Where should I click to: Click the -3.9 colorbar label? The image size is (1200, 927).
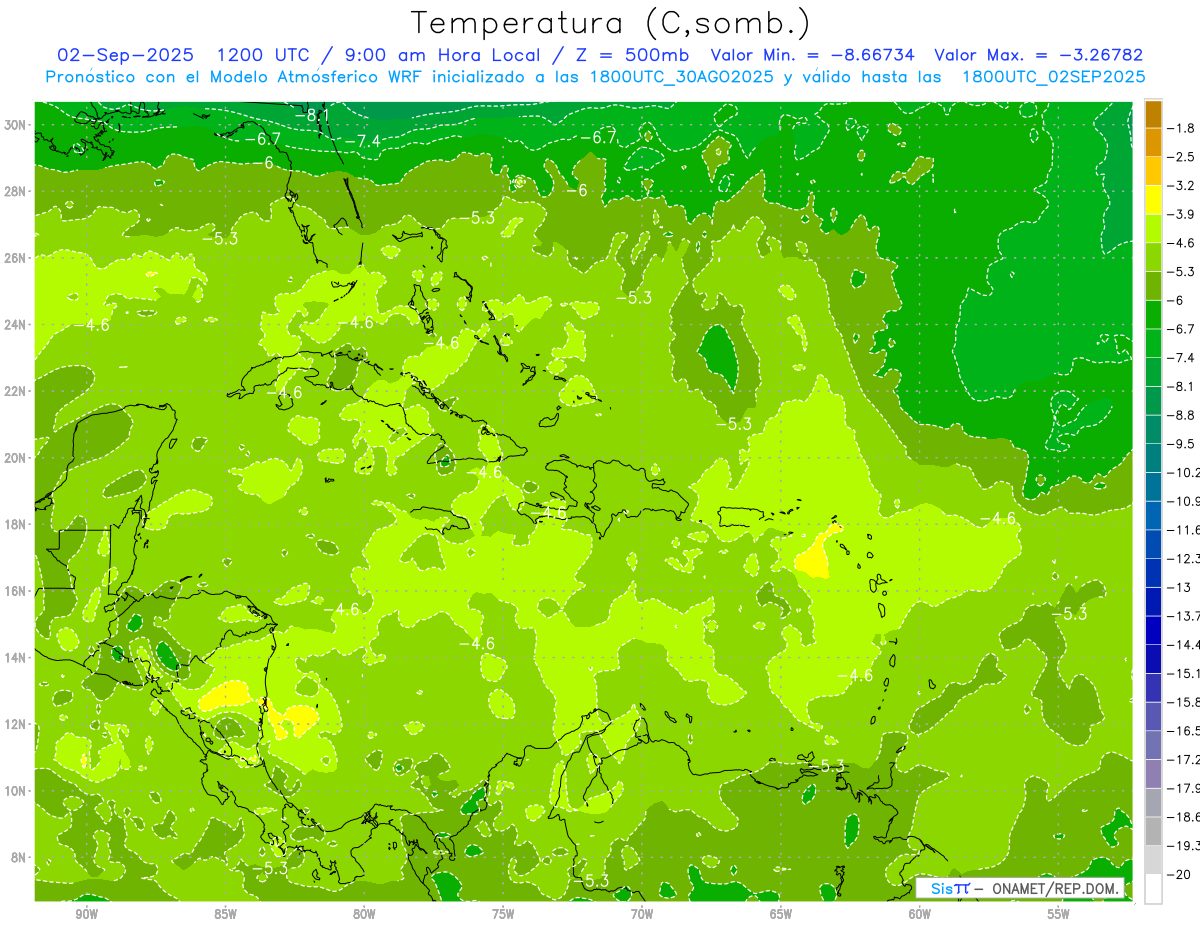1183,214
